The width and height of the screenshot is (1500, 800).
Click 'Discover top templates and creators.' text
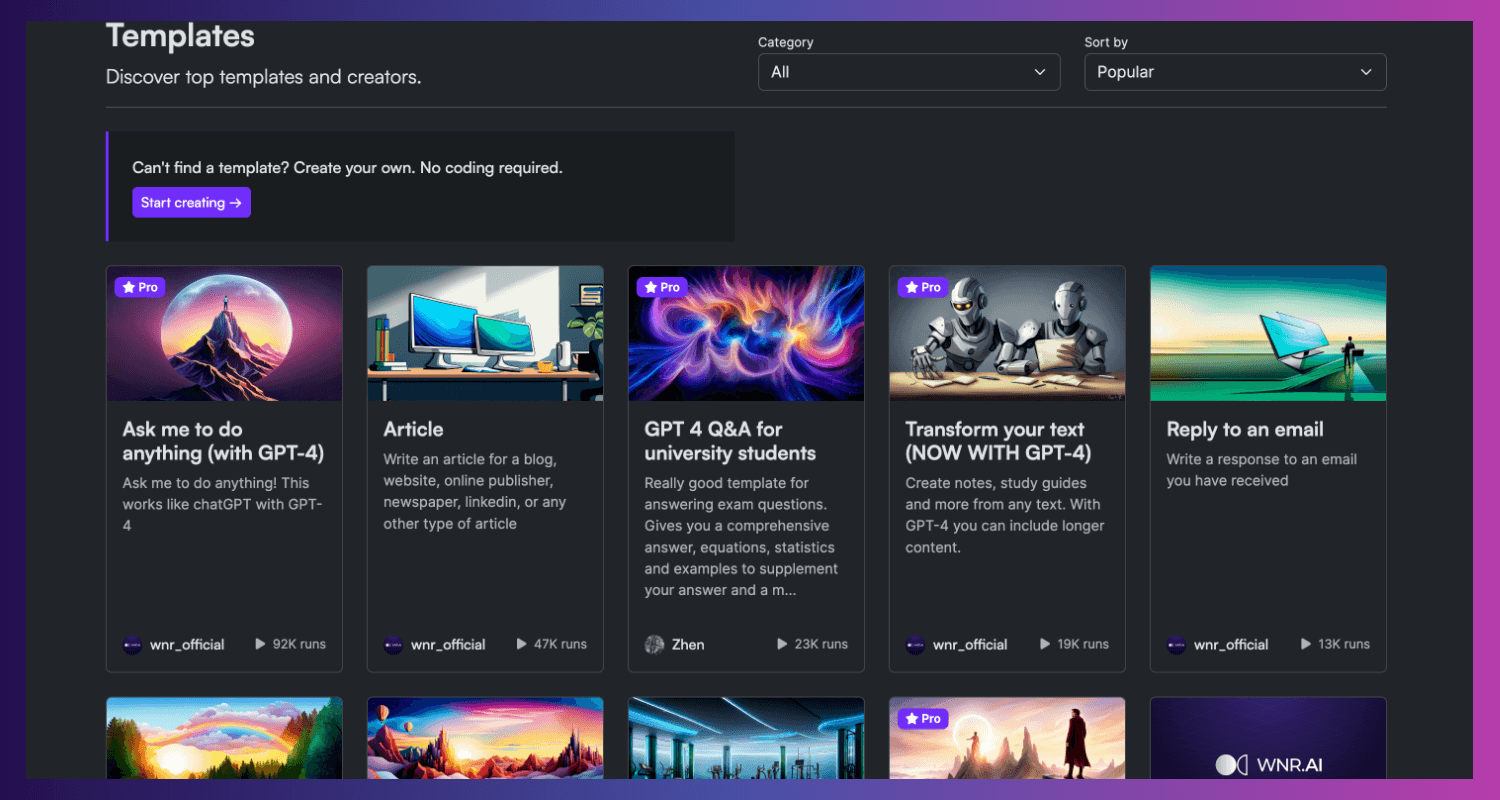[x=263, y=77]
